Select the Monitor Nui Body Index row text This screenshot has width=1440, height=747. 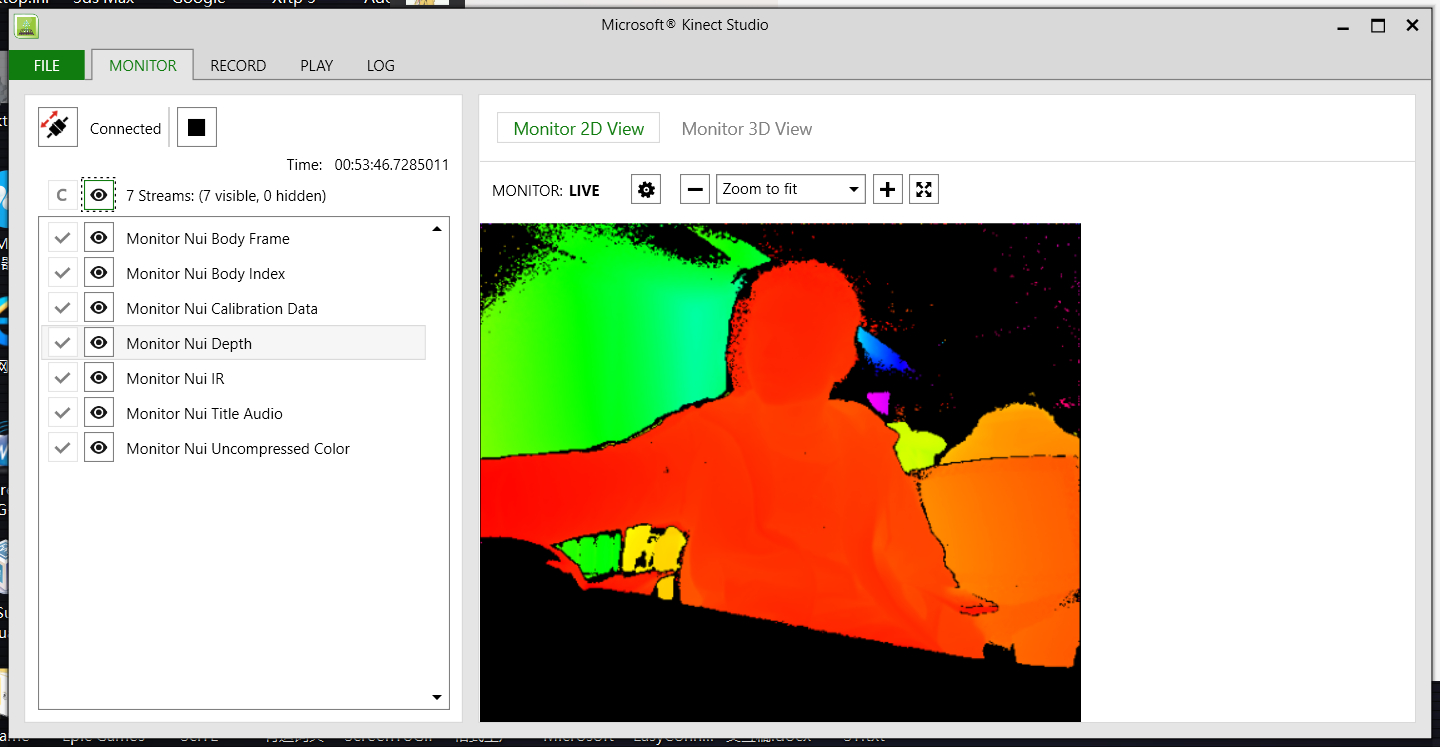click(x=206, y=273)
